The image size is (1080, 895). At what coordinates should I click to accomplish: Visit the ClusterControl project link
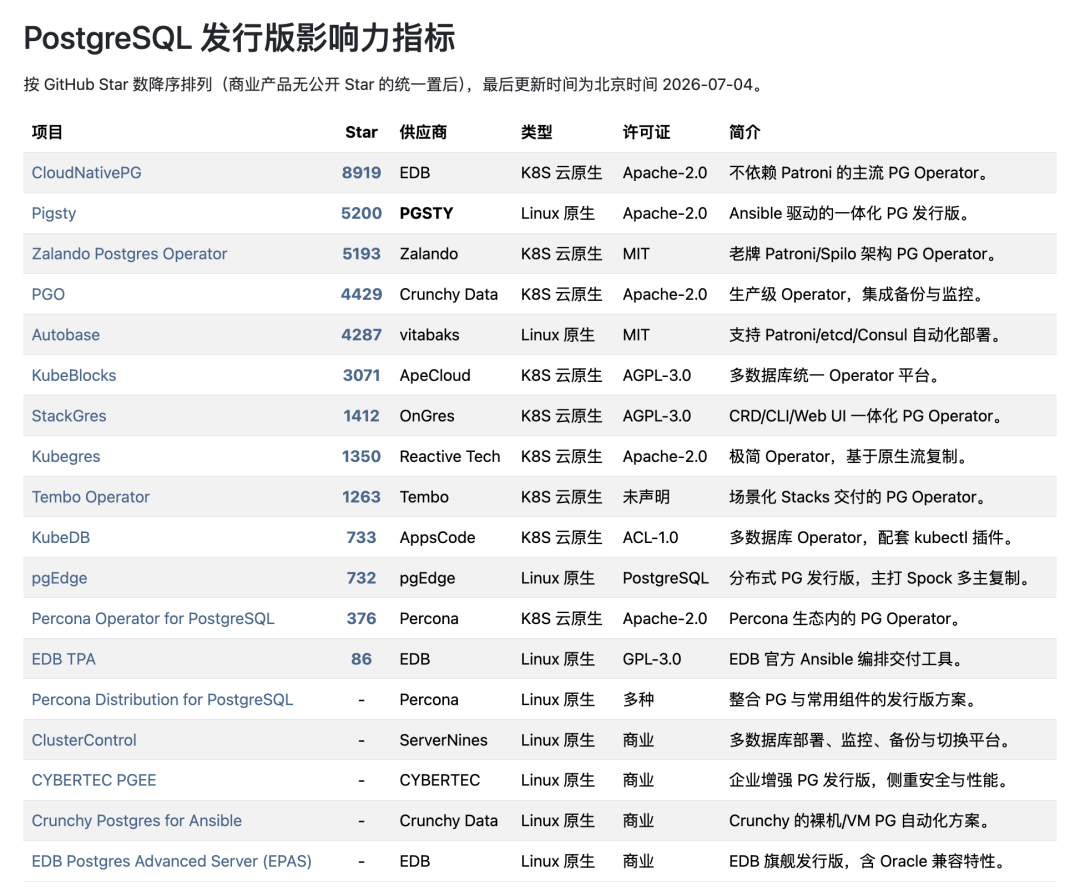(84, 741)
